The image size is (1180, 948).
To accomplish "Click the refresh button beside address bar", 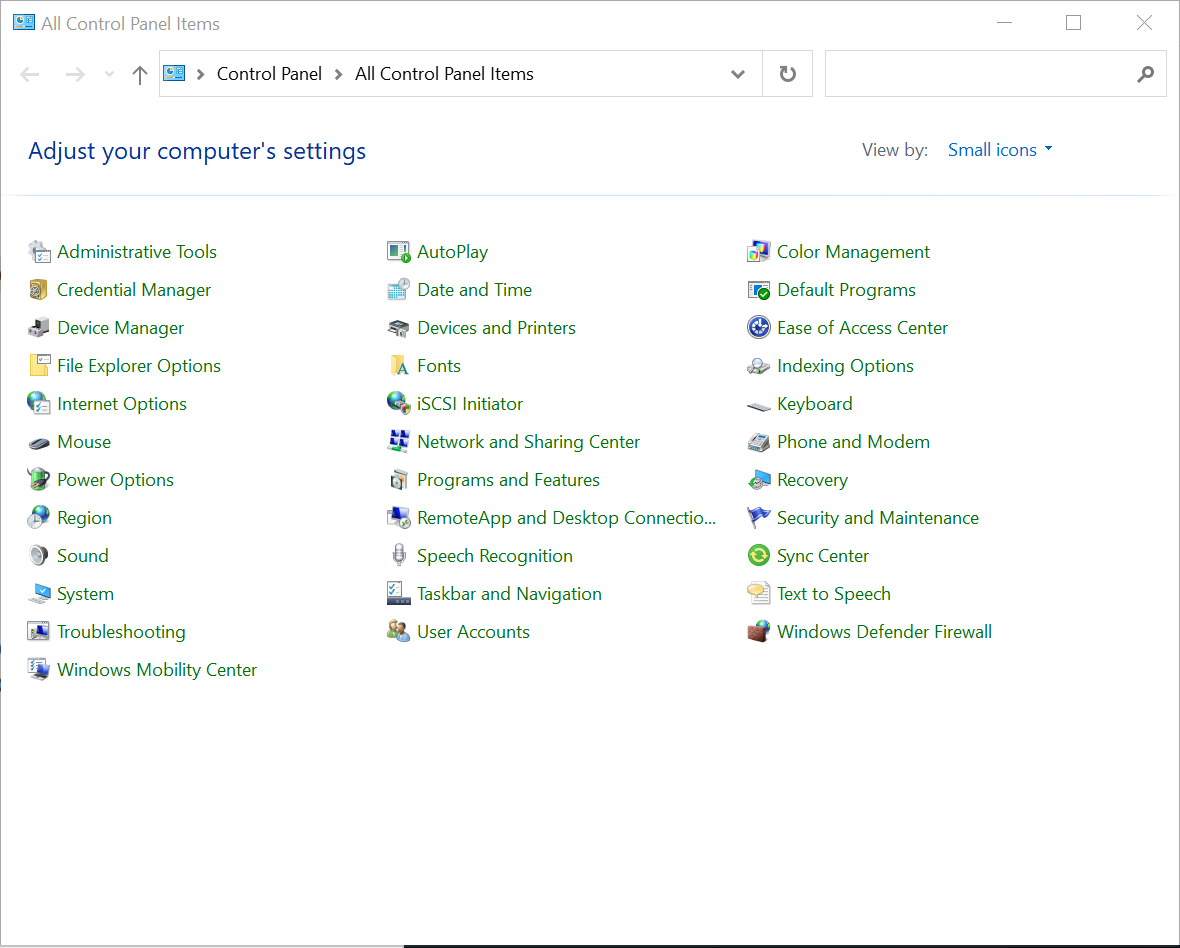I will coord(788,74).
